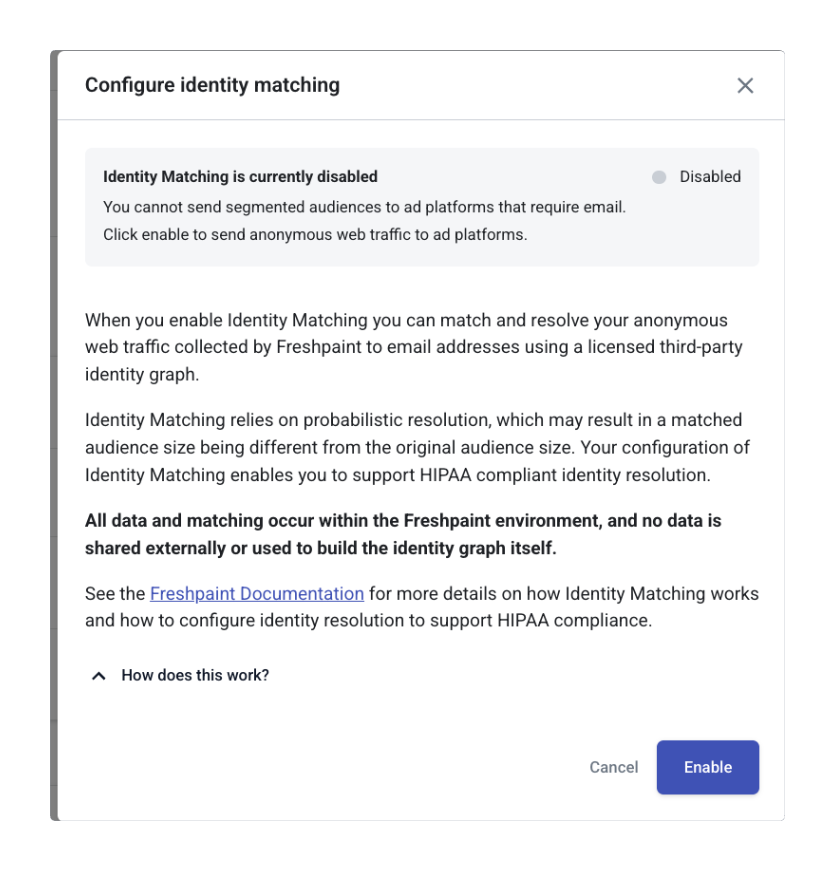Click the gray Disabled status dot
Viewport: 835px width, 871px height.
[659, 177]
